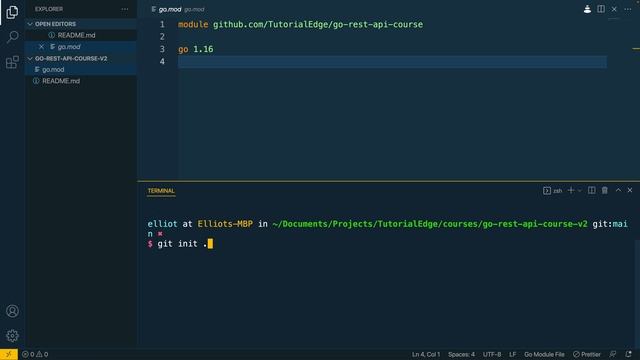Viewport: 640px width, 360px height.
Task: Switch to the go.mod editor tab
Action: pyautogui.click(x=169, y=9)
